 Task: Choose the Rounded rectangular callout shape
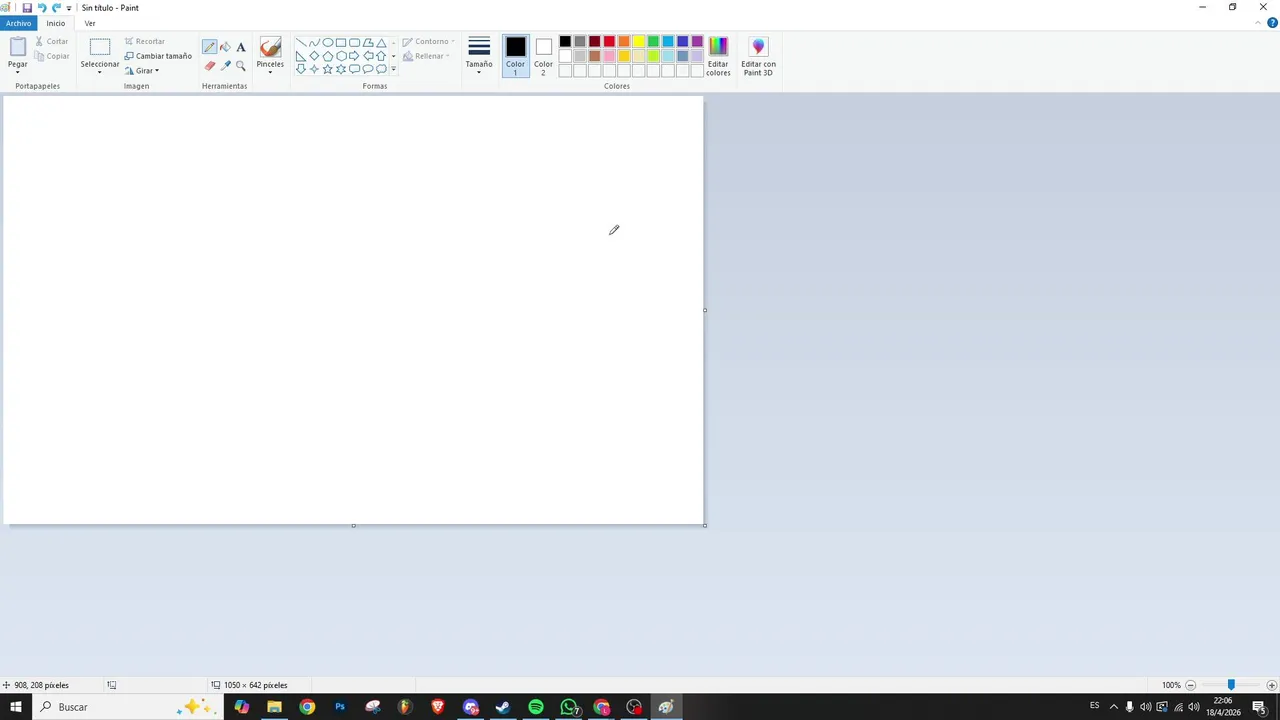(355, 69)
